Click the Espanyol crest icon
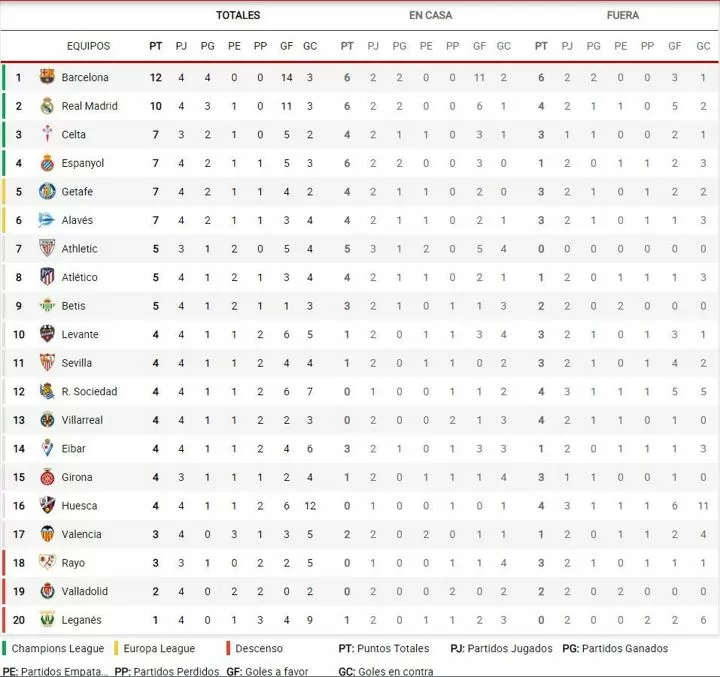Image resolution: width=720 pixels, height=677 pixels. pyautogui.click(x=47, y=163)
